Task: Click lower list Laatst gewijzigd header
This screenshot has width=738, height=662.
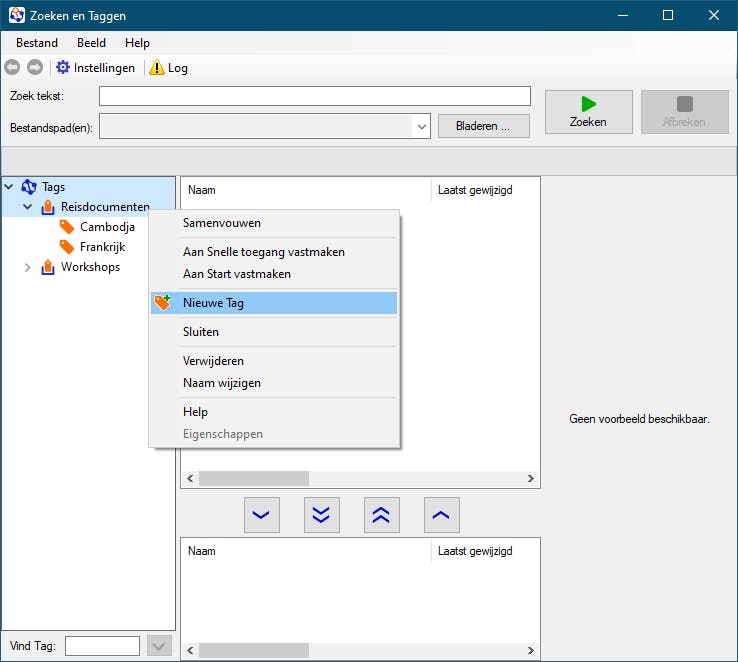Action: [486, 551]
